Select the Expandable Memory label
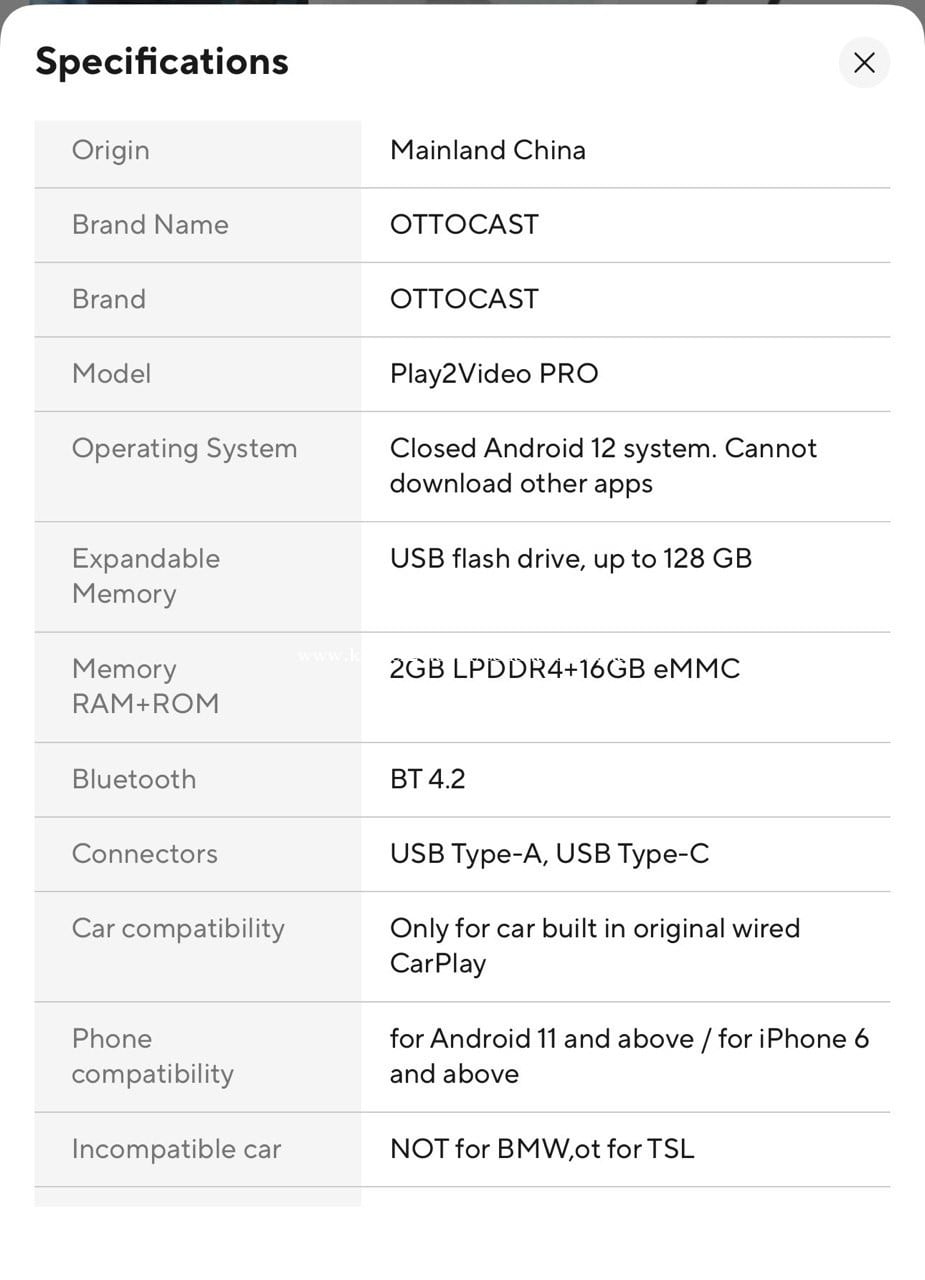Viewport: 925px width, 1280px height. (x=146, y=576)
